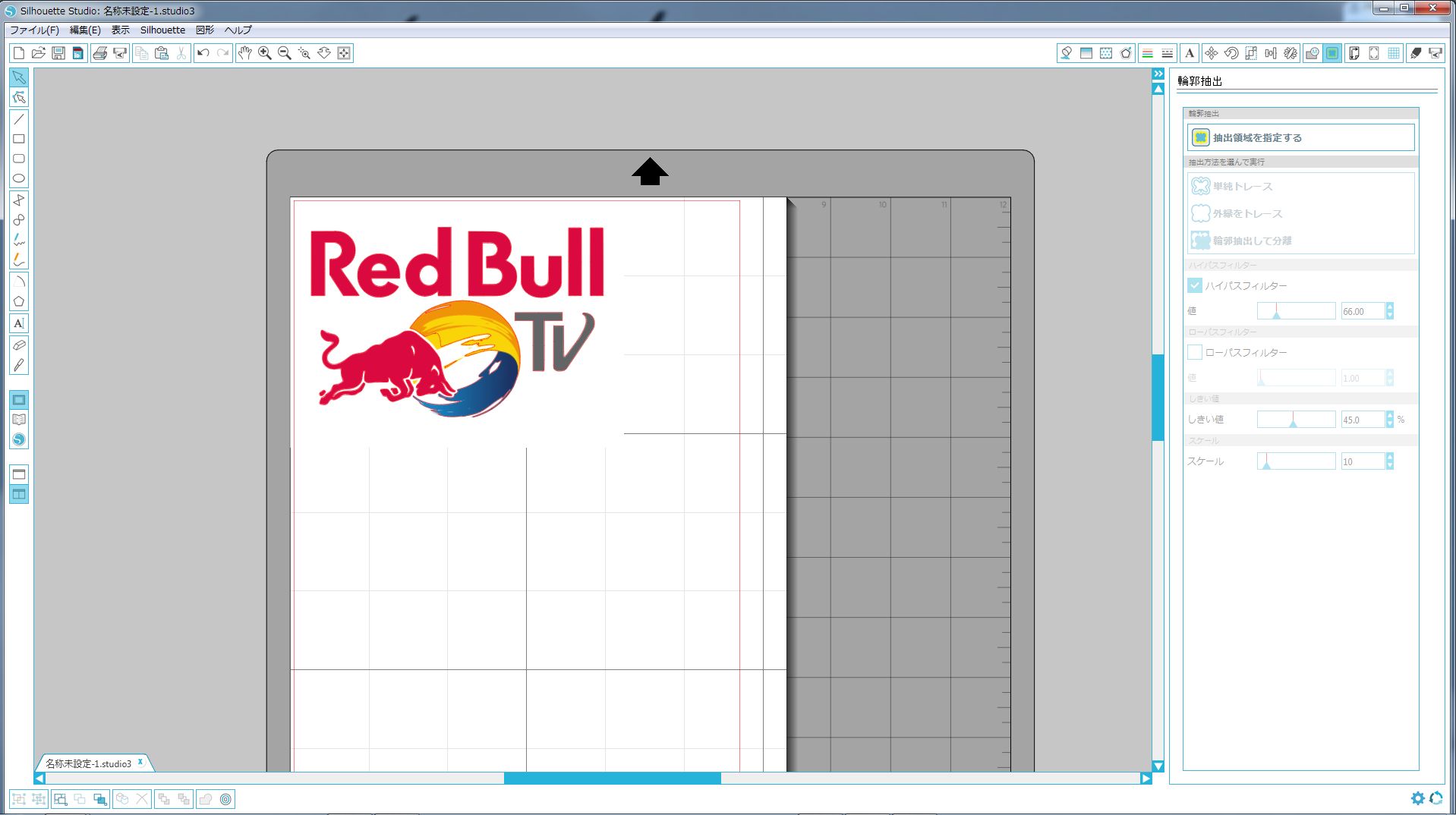Open the library book icon in left sidebar
The image size is (1456, 815).
click(x=19, y=420)
